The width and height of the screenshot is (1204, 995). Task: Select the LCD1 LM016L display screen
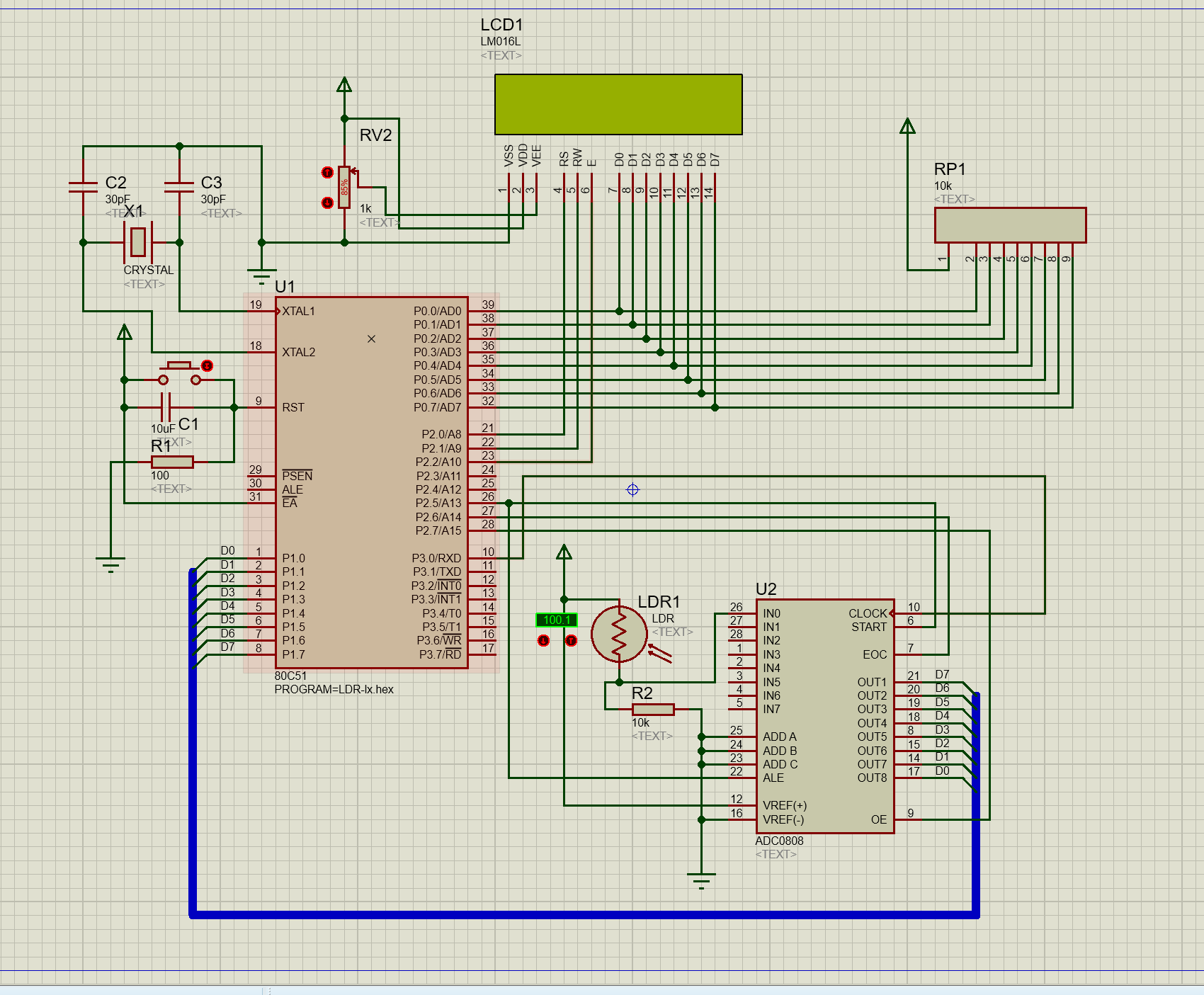[618, 104]
